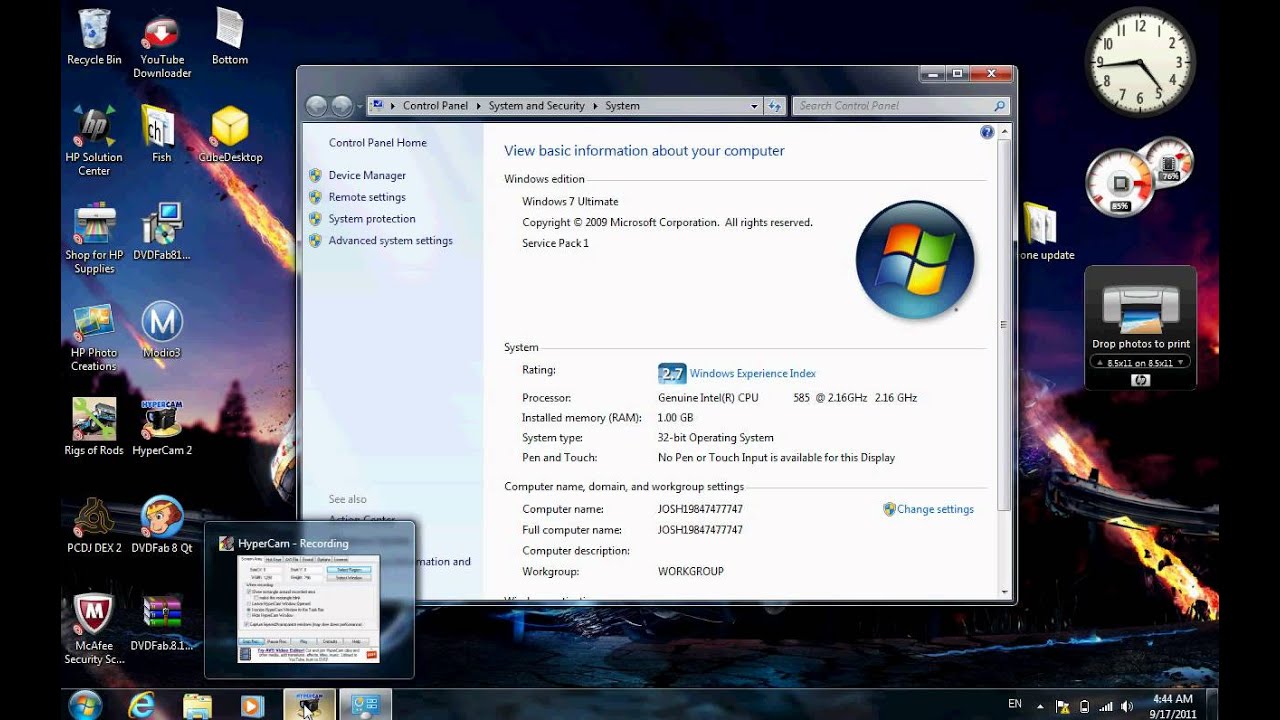Open the Recycle Bin desktop icon

pyautogui.click(x=94, y=37)
